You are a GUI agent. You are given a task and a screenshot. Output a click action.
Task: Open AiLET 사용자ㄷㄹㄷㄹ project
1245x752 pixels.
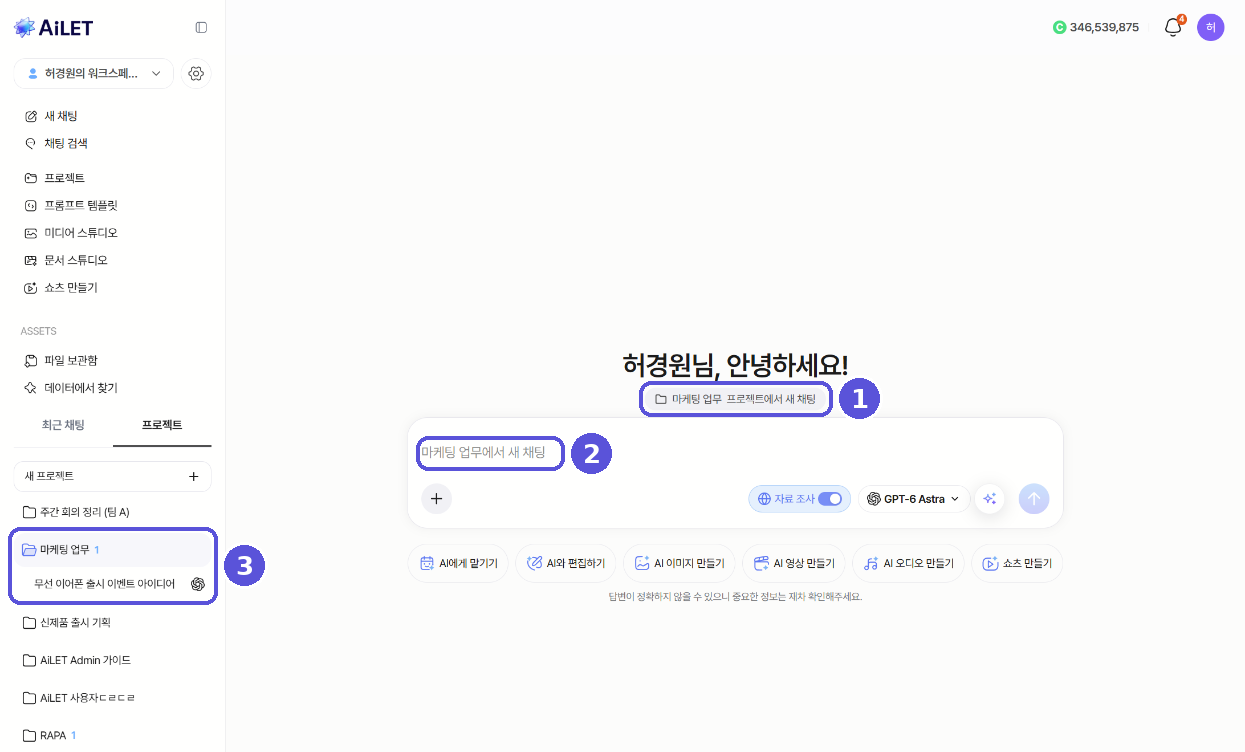112,698
